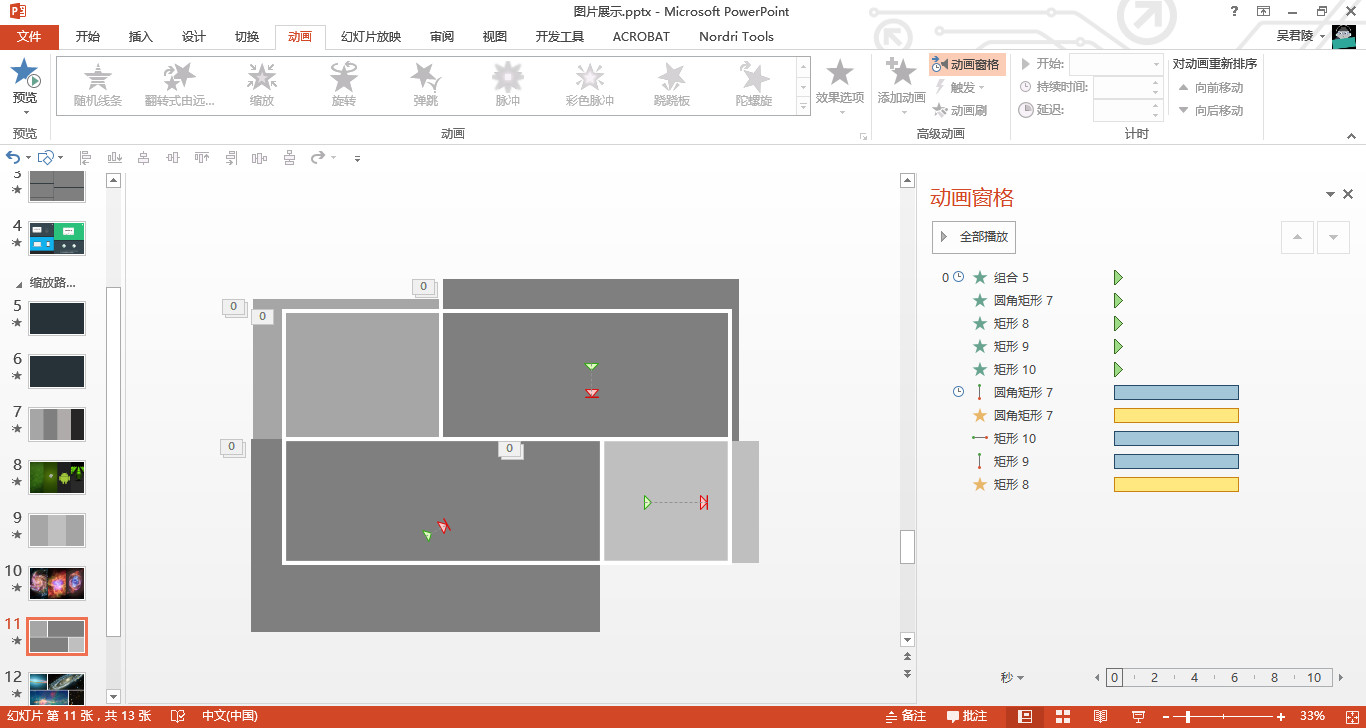1366x728 pixels.
Task: Open the 开始 start timing dropdown
Action: click(x=1115, y=64)
